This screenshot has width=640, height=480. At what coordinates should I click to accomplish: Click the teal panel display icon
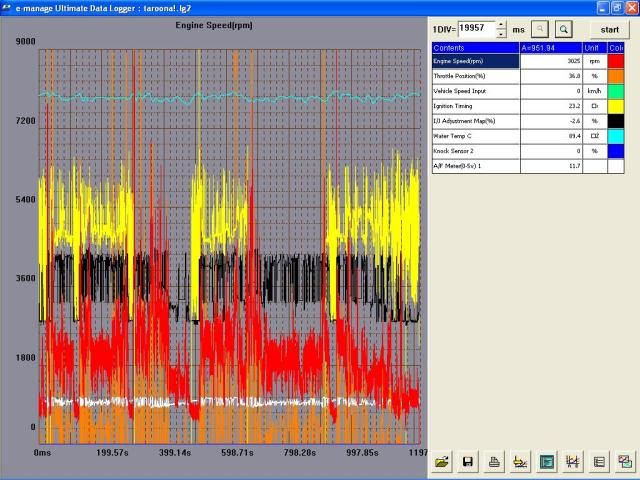click(x=547, y=462)
